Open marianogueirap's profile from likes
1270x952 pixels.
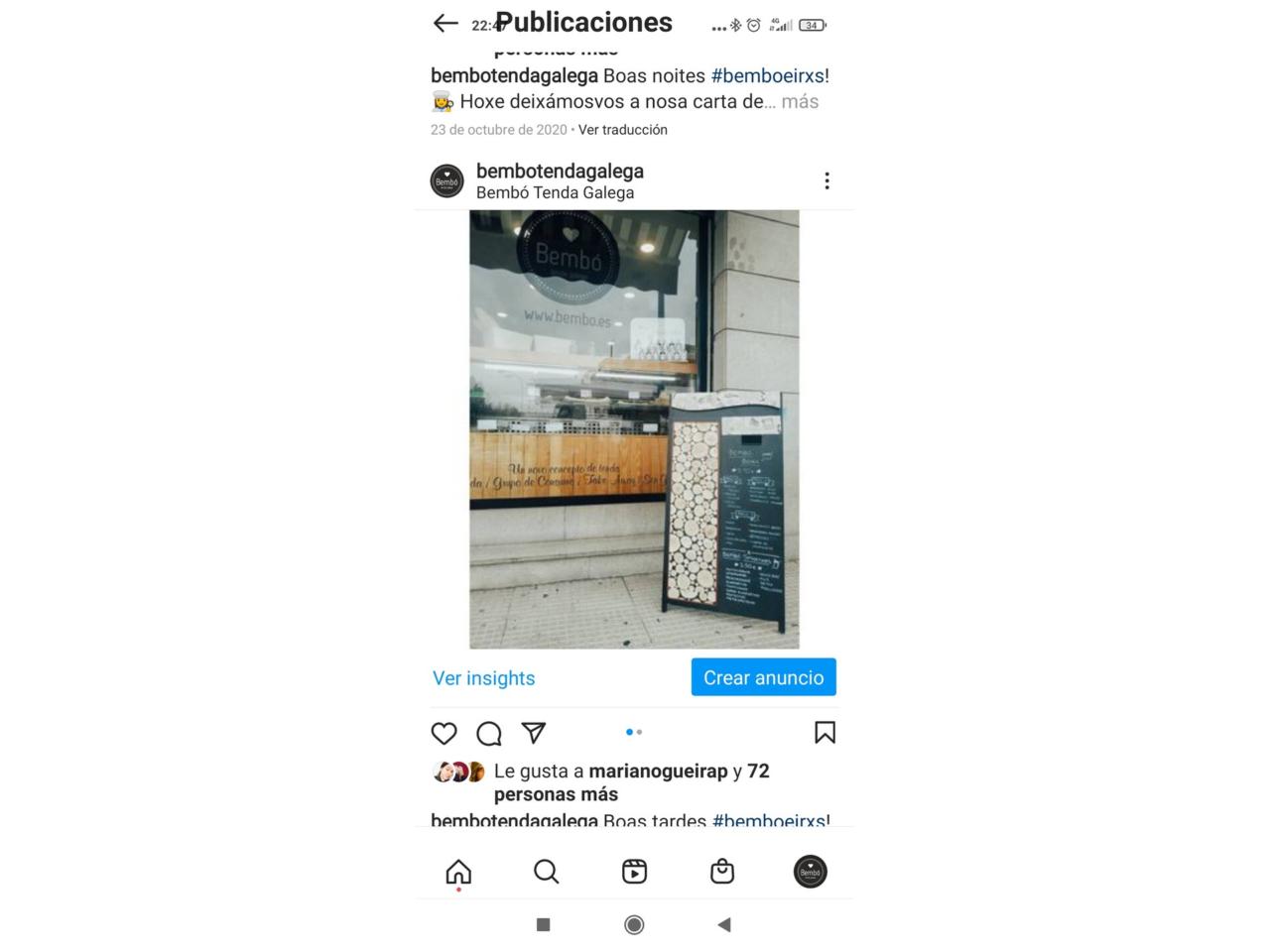658,771
